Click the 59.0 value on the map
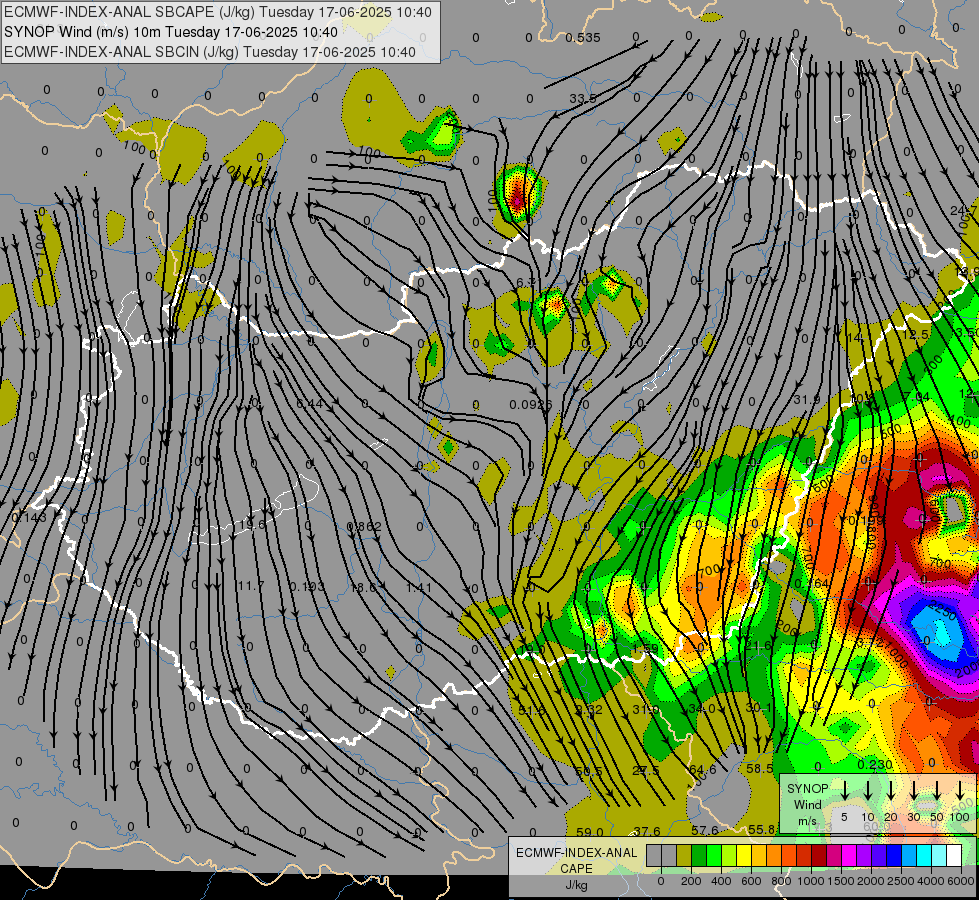The image size is (979, 900). (589, 832)
